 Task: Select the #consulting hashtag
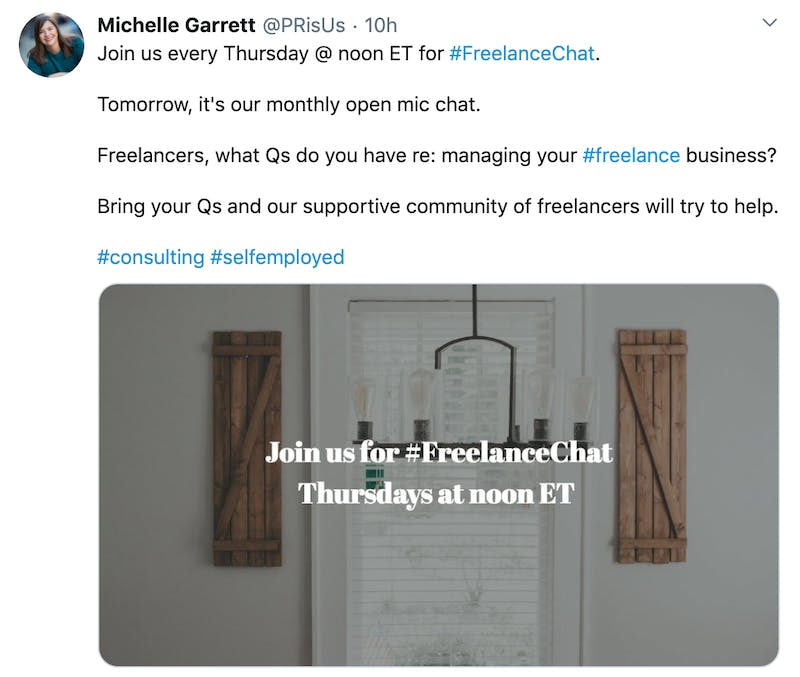coord(151,257)
